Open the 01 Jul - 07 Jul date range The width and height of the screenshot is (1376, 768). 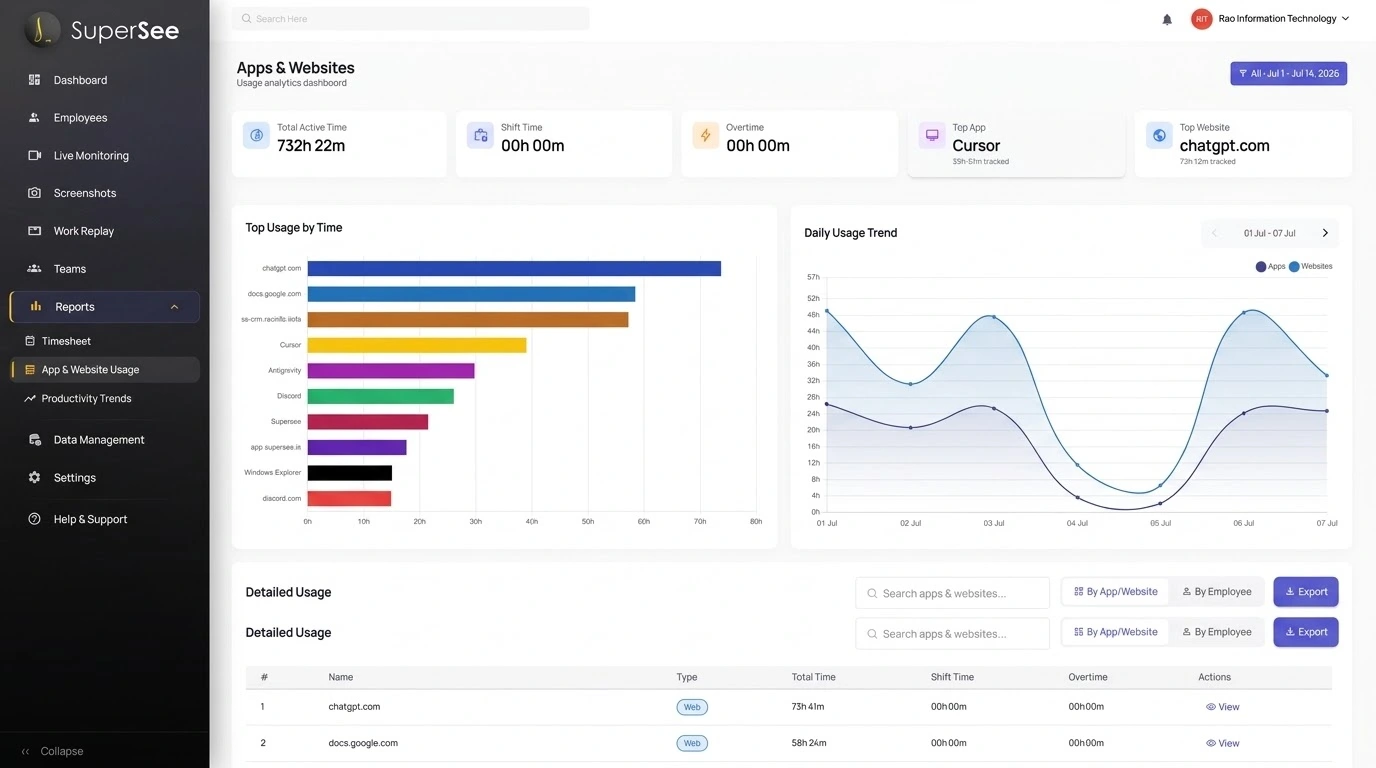pyautogui.click(x=1270, y=233)
